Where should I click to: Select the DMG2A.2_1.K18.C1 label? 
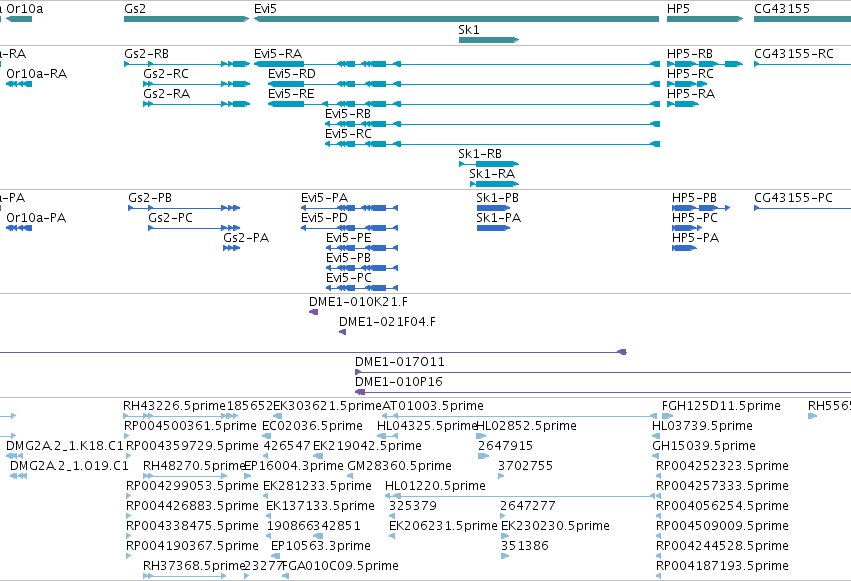(65, 446)
